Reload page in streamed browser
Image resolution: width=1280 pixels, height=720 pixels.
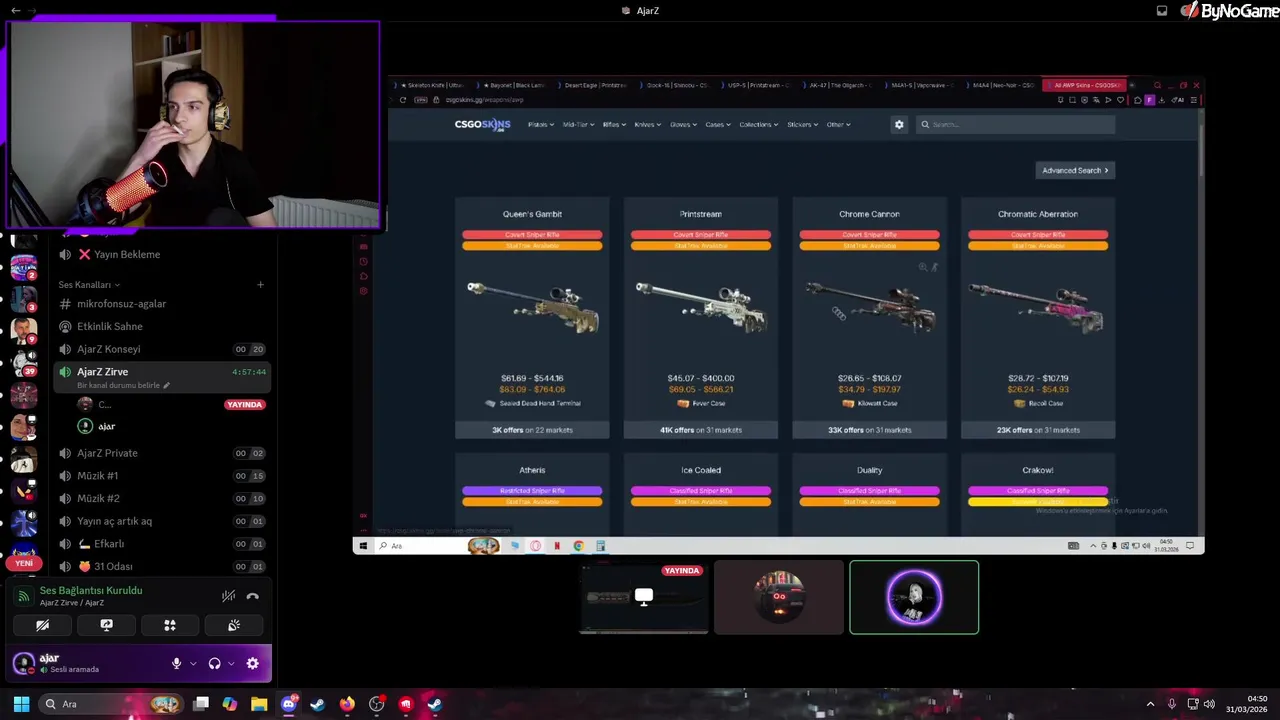click(x=403, y=100)
